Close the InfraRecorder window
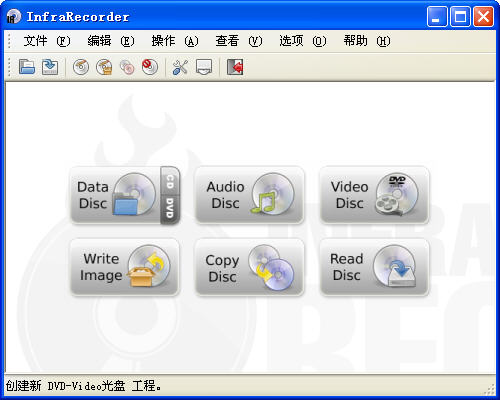500x400 pixels. (483, 16)
